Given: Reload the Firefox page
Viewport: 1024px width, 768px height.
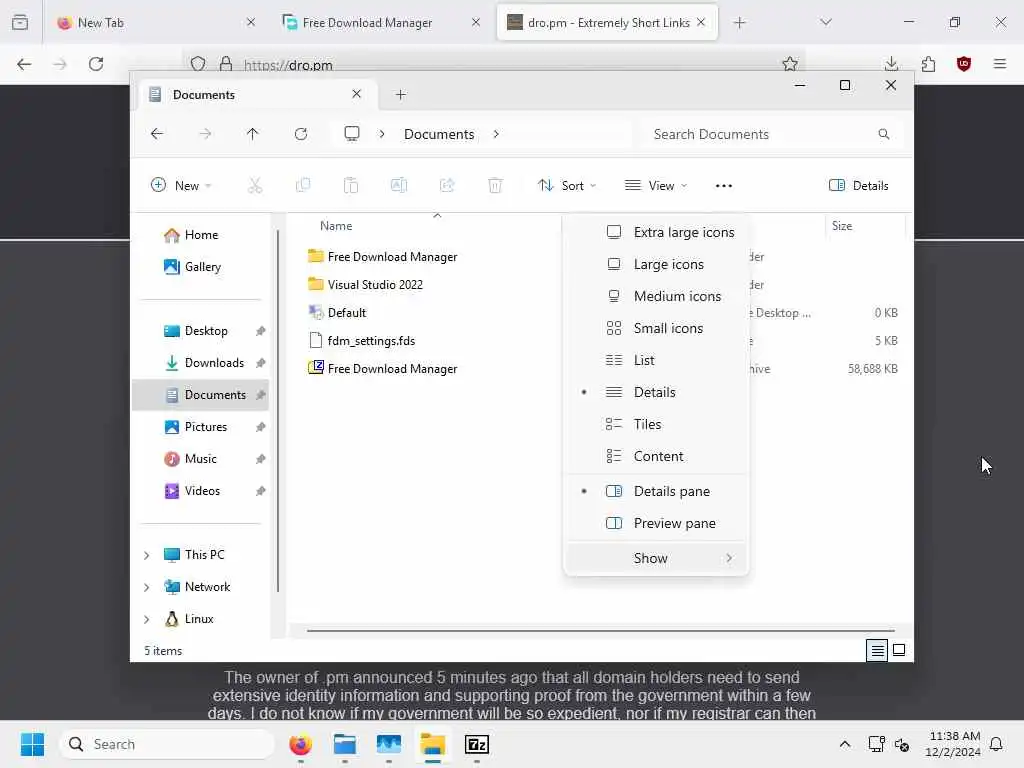Looking at the screenshot, I should point(96,64).
